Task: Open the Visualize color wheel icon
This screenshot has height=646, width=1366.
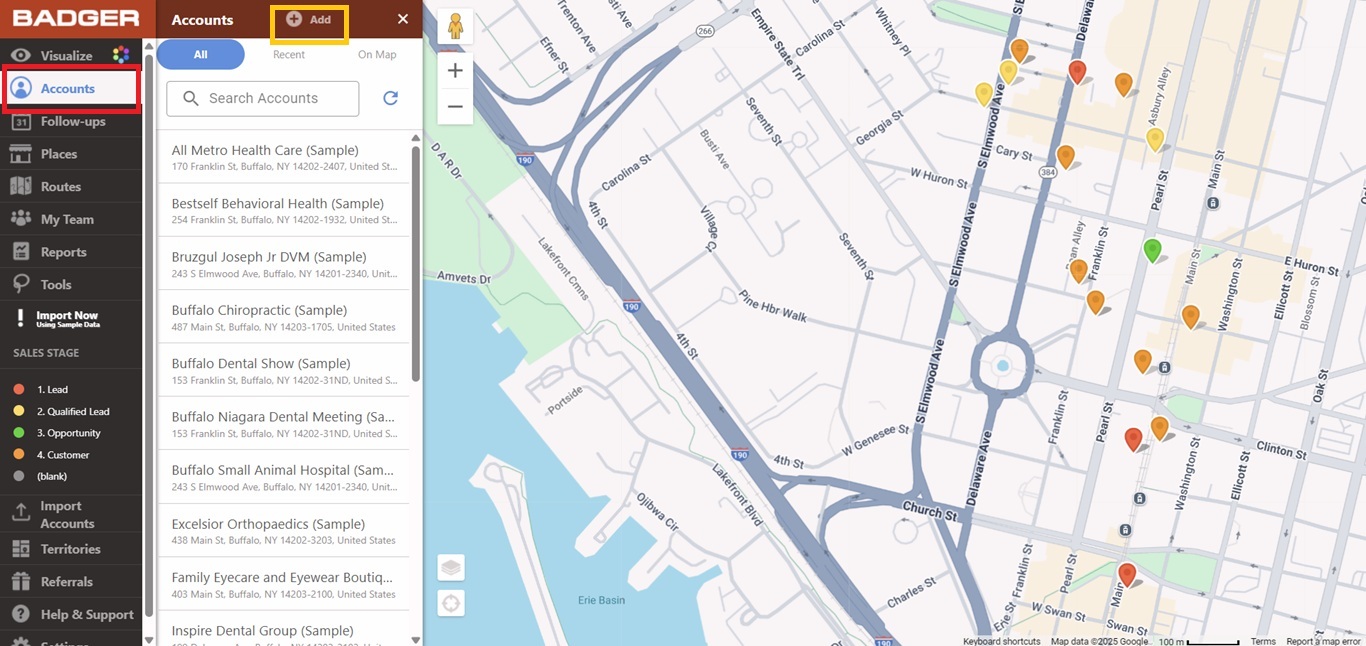Action: pyautogui.click(x=120, y=56)
